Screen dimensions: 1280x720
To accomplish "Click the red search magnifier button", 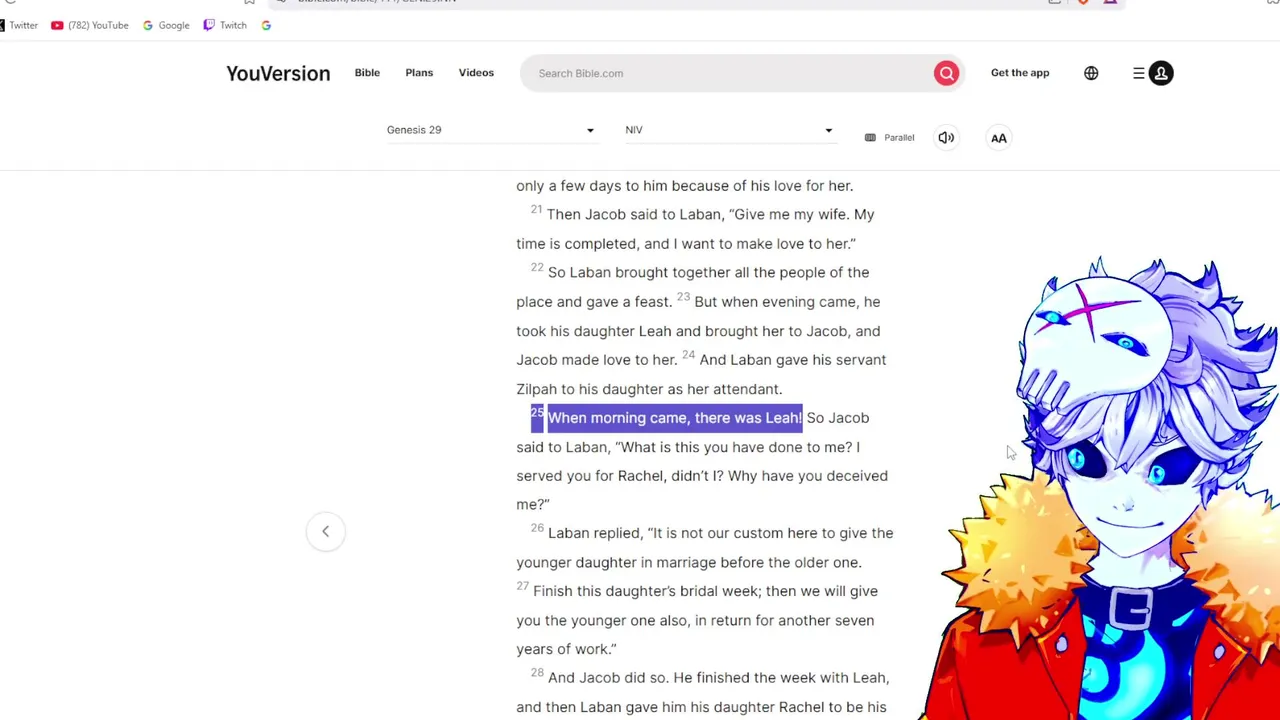I will click(946, 73).
